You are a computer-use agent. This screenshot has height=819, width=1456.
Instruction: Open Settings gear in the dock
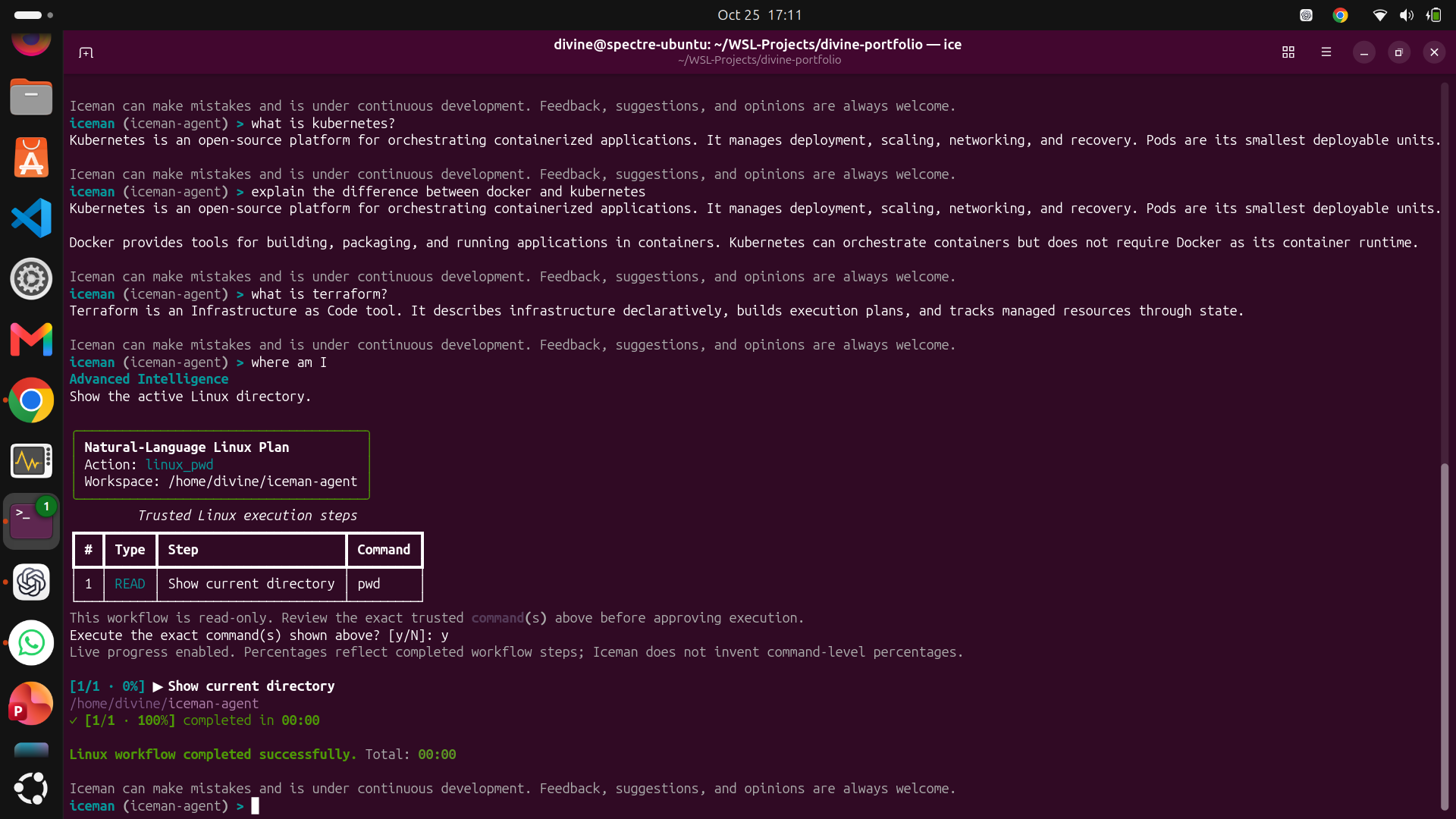31,279
